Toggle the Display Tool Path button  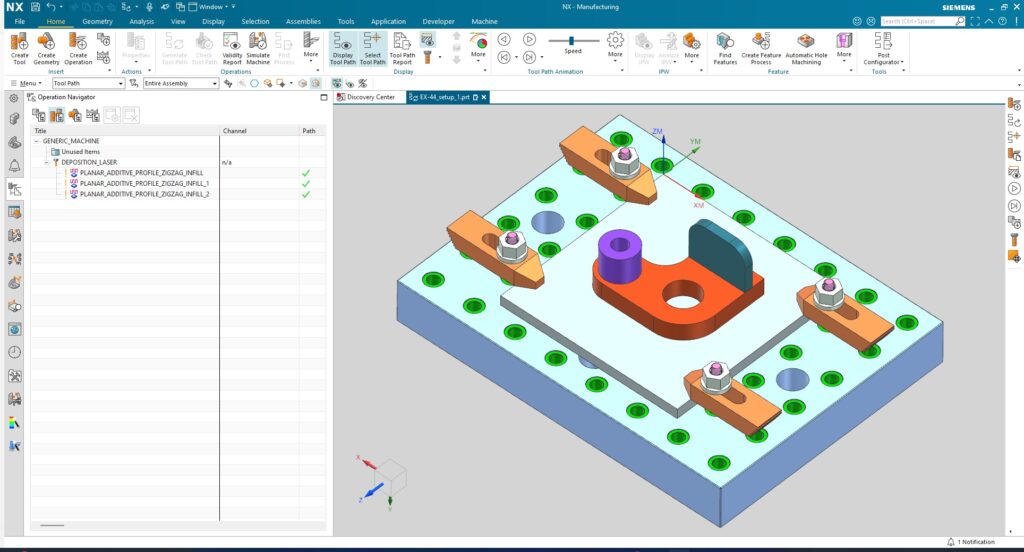point(343,47)
